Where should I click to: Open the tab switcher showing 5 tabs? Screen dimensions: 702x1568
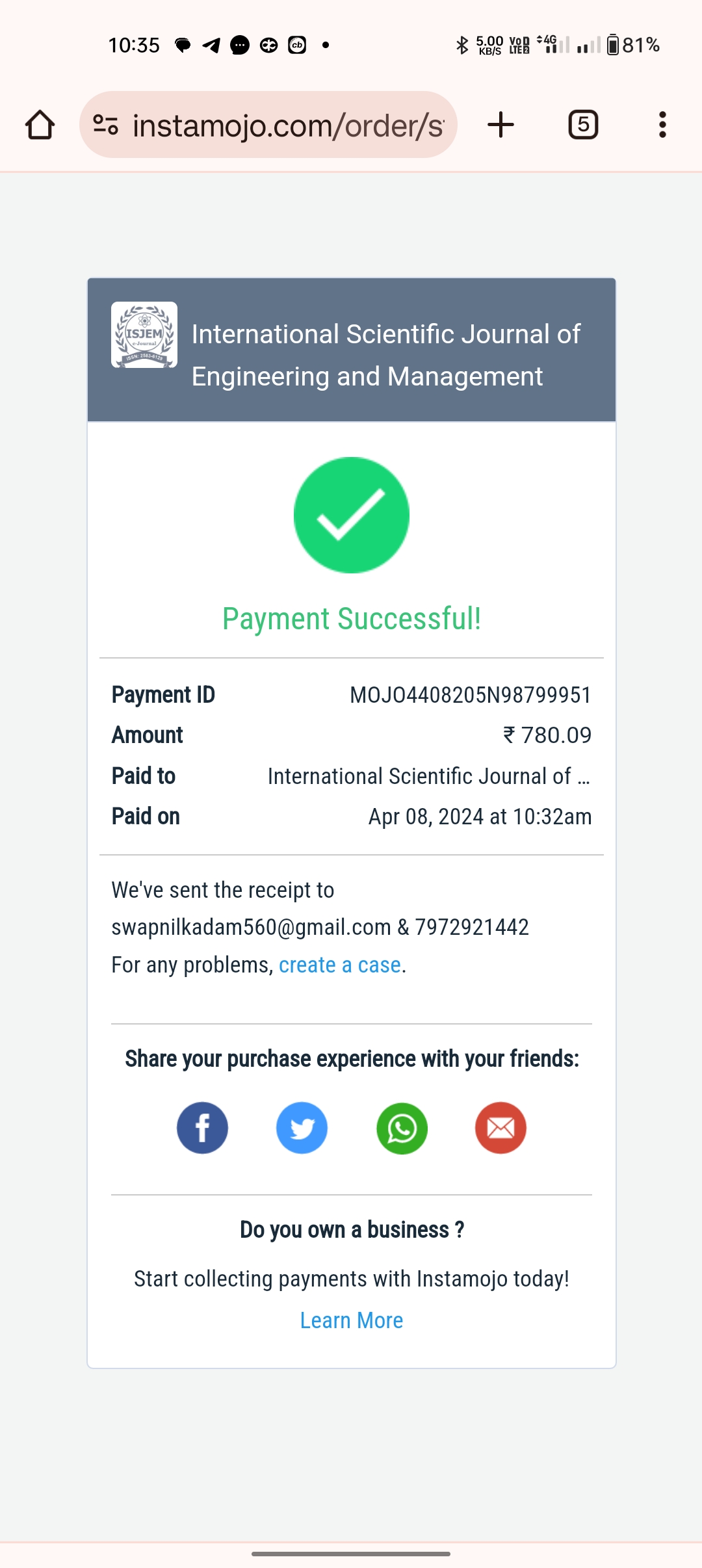coord(583,125)
